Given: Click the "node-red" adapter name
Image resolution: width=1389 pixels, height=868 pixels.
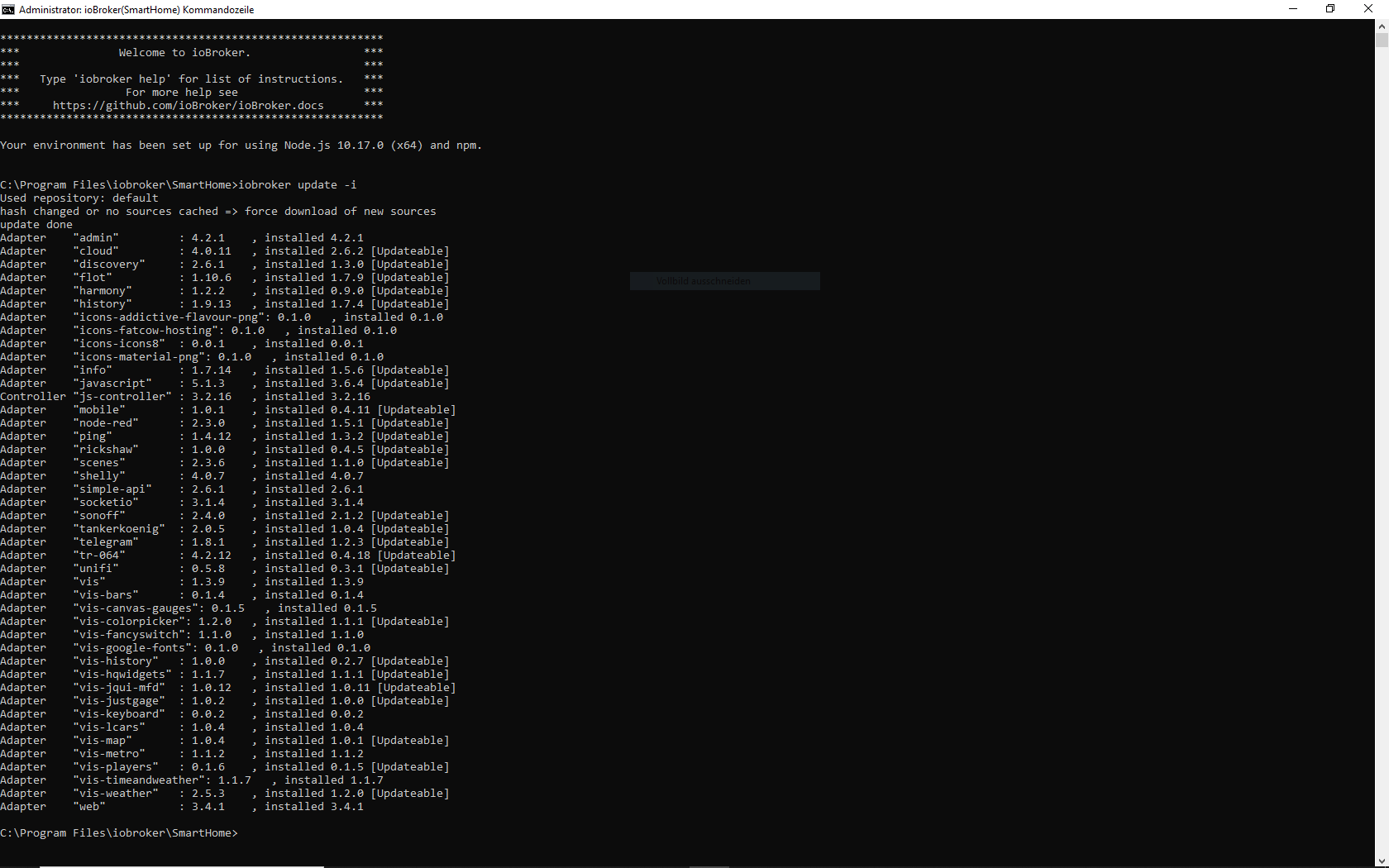Looking at the screenshot, I should click(x=106, y=423).
